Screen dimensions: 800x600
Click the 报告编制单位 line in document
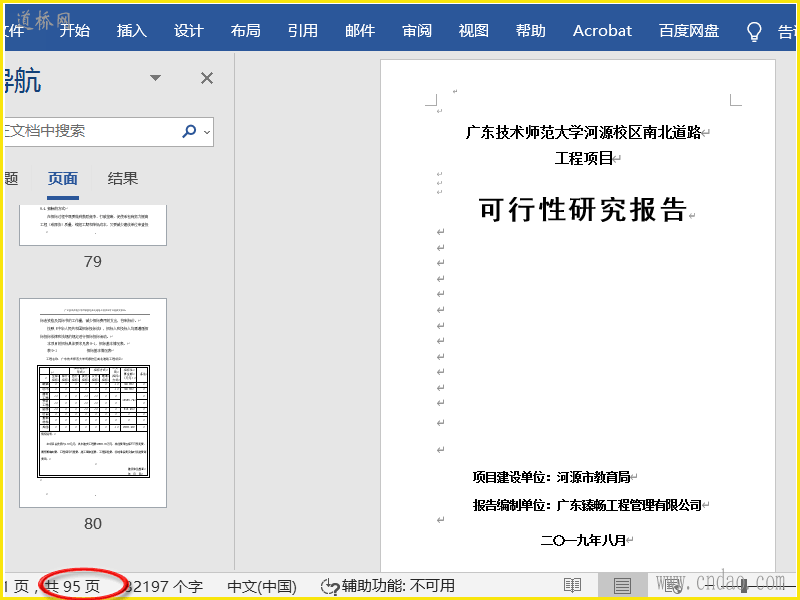587,505
